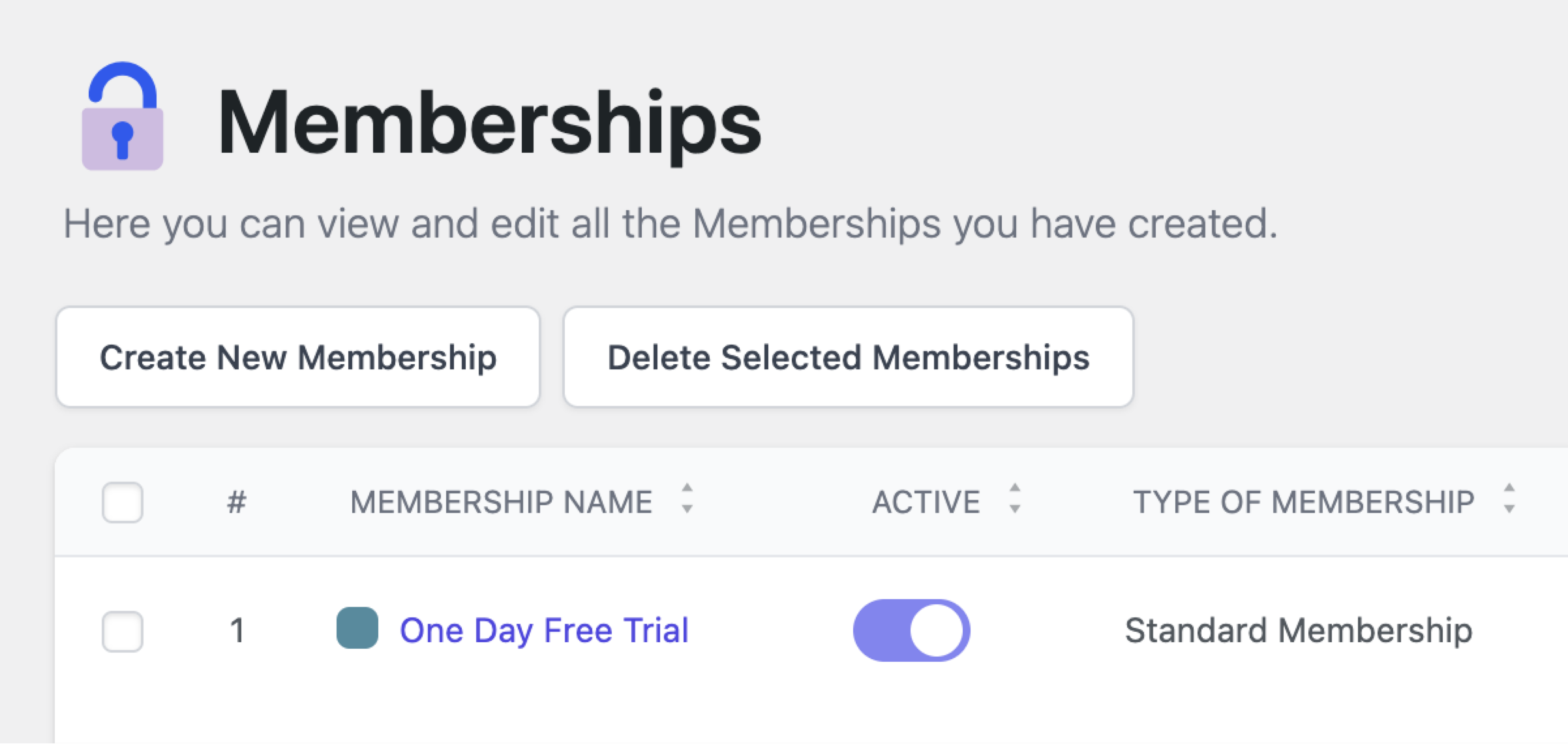This screenshot has width=1568, height=744.
Task: Check the checkbox for the One Day Free Trial row
Action: click(124, 630)
